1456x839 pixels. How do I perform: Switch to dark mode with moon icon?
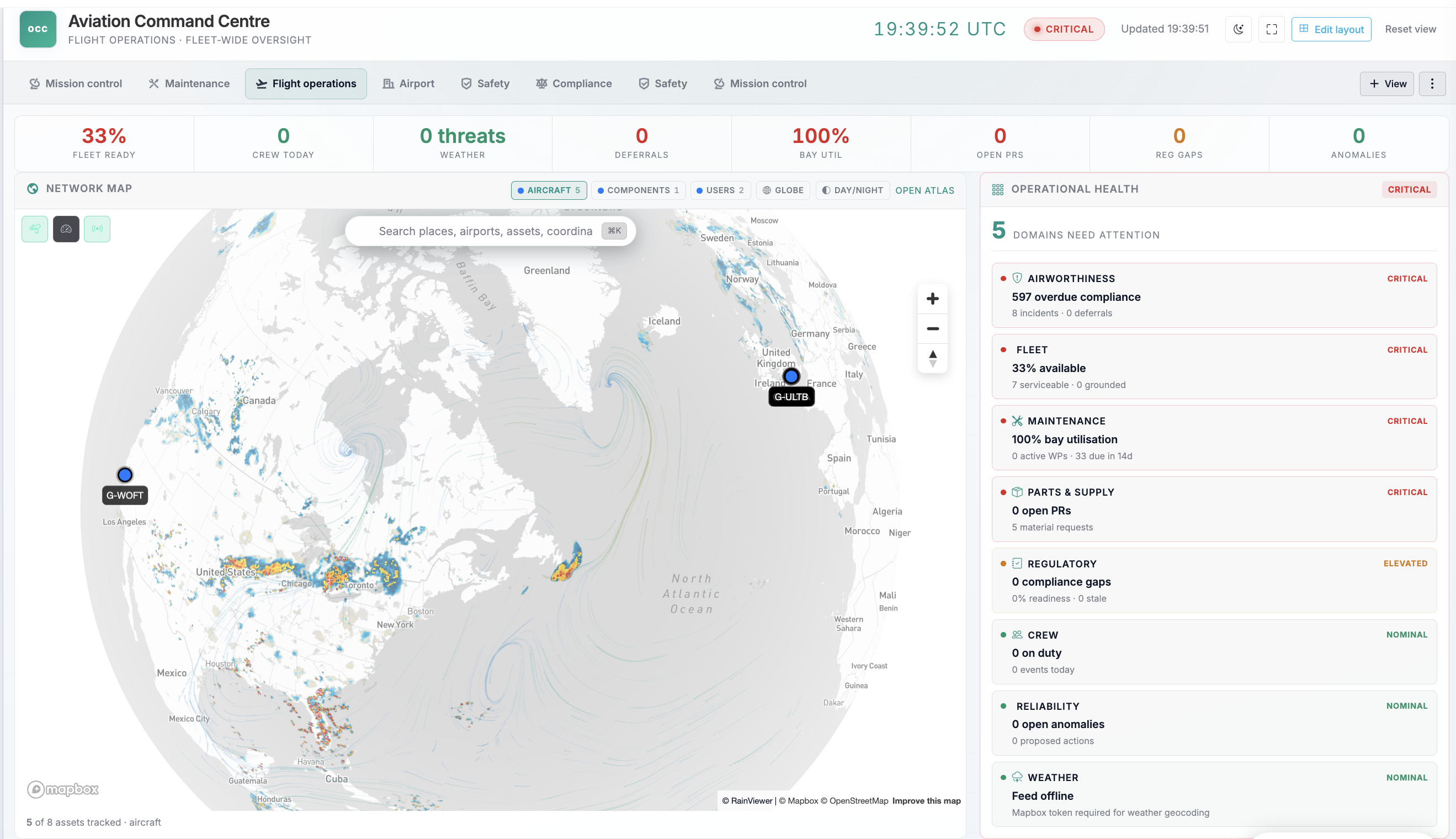pos(1238,29)
